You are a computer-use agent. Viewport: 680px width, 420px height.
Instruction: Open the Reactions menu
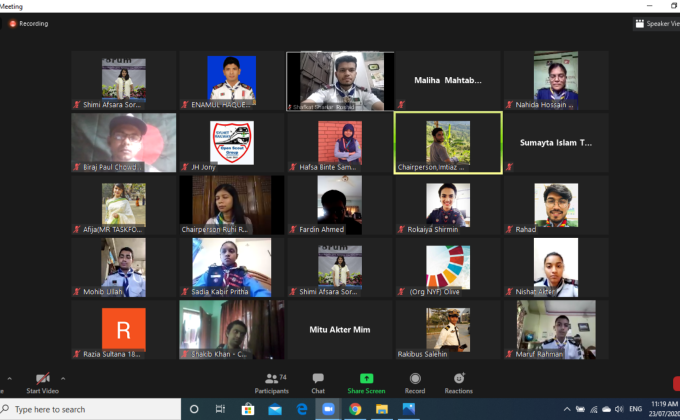pos(458,384)
